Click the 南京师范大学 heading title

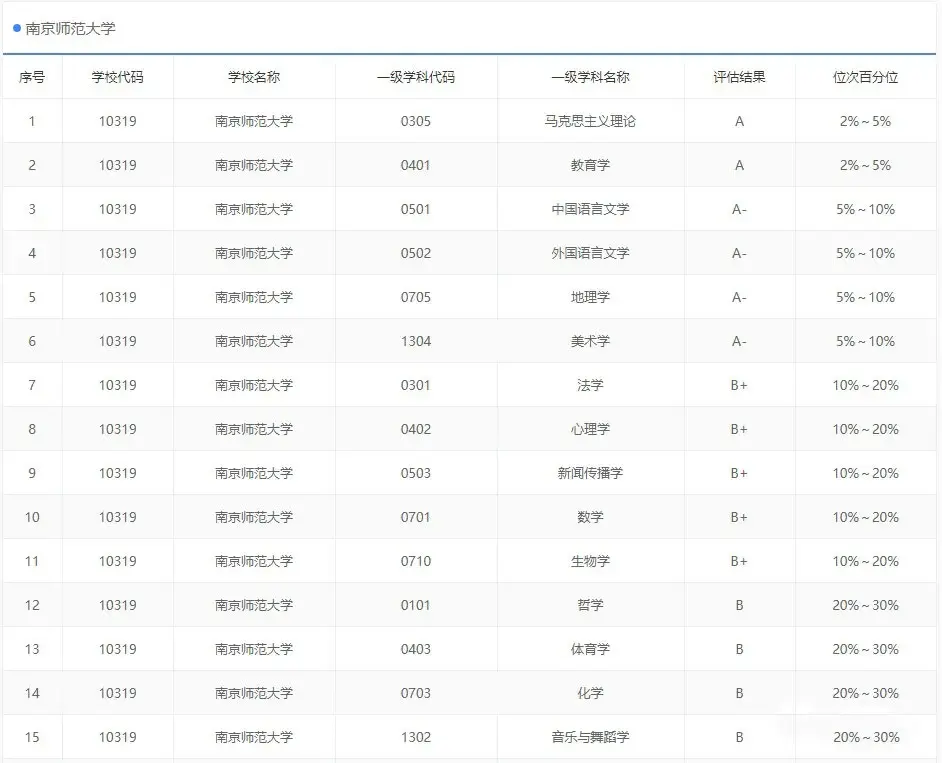tap(70, 29)
